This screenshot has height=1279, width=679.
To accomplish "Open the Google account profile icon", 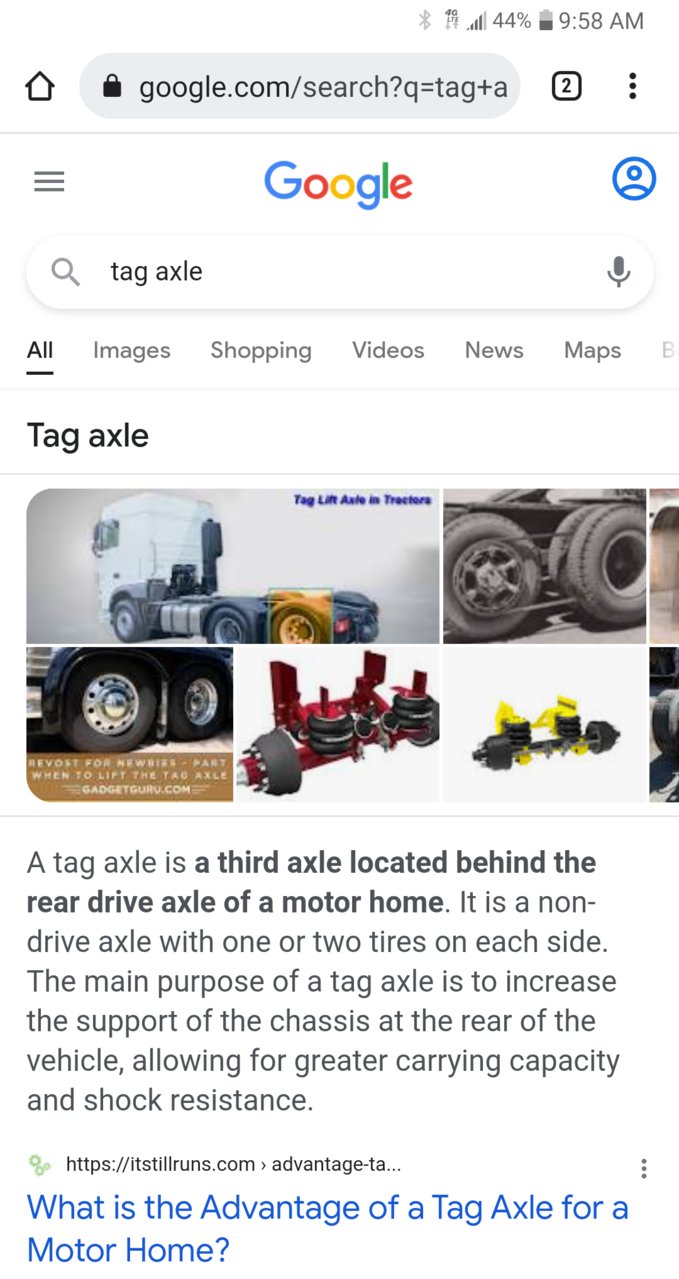I will click(633, 179).
